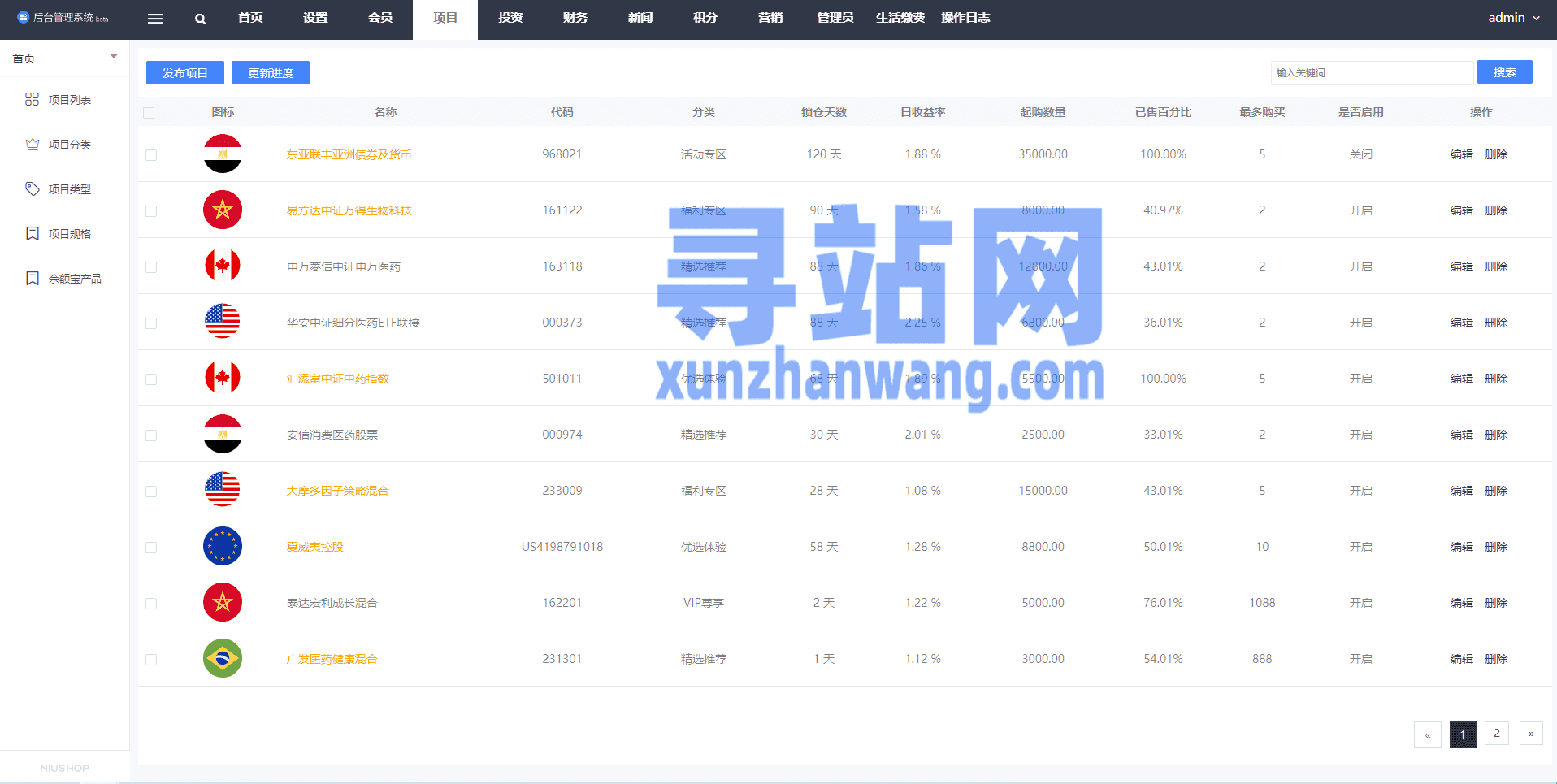
Task: Click the 搜索 button
Action: [1505, 72]
